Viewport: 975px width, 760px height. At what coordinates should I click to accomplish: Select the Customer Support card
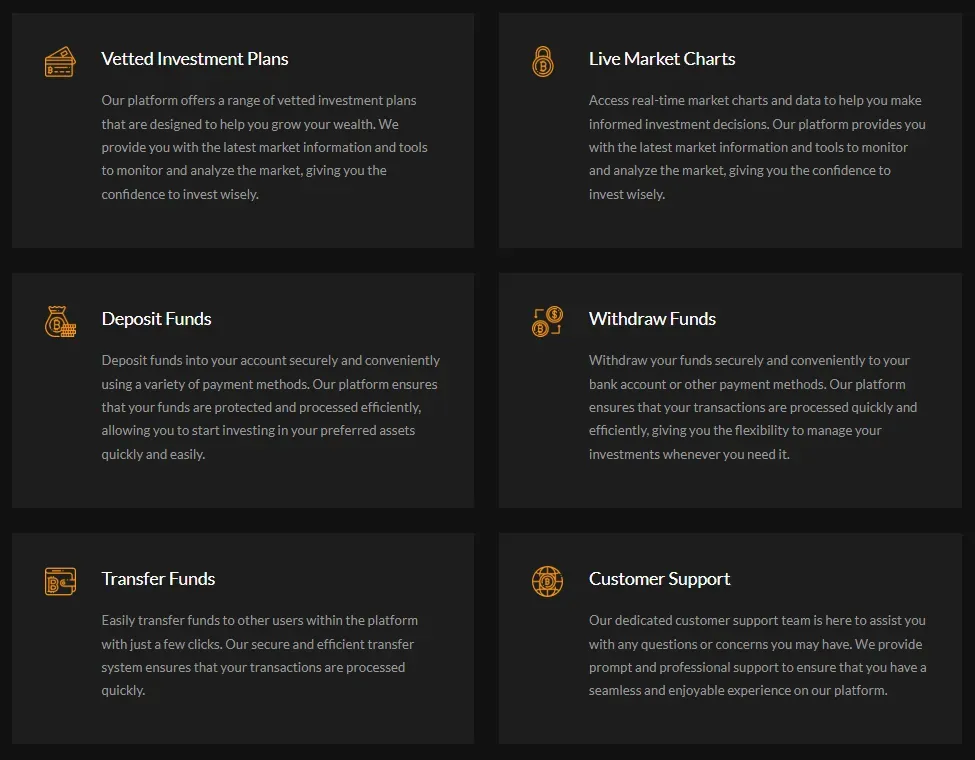[x=729, y=638]
